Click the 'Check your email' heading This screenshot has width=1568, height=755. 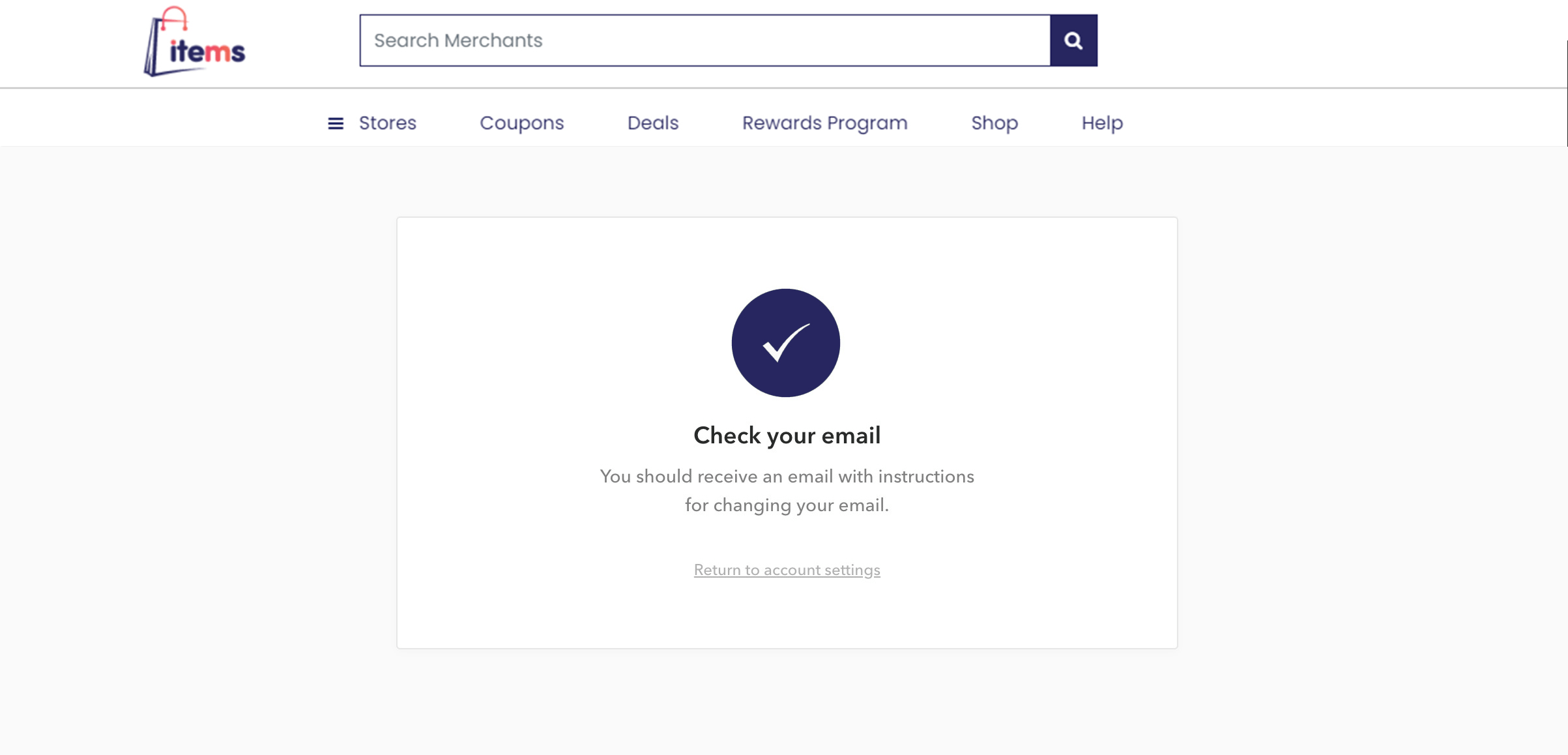coord(787,436)
